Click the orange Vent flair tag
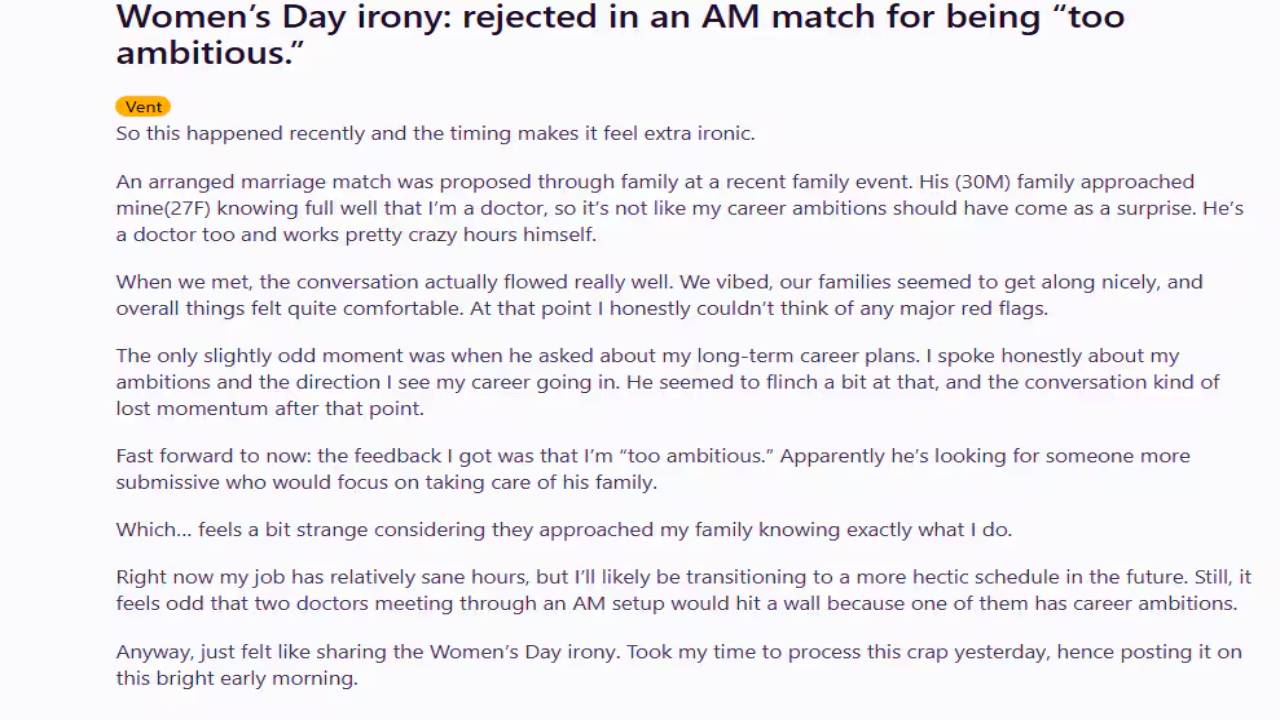1280x720 pixels. pos(143,107)
